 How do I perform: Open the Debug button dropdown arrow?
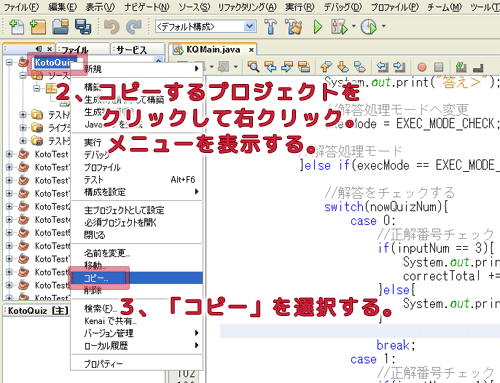pos(354,26)
